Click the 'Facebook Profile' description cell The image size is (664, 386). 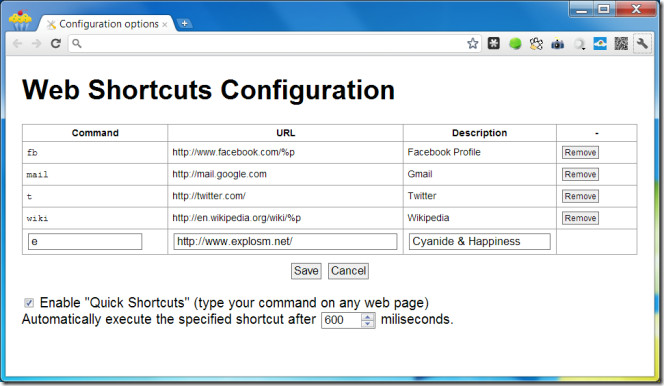[479, 152]
